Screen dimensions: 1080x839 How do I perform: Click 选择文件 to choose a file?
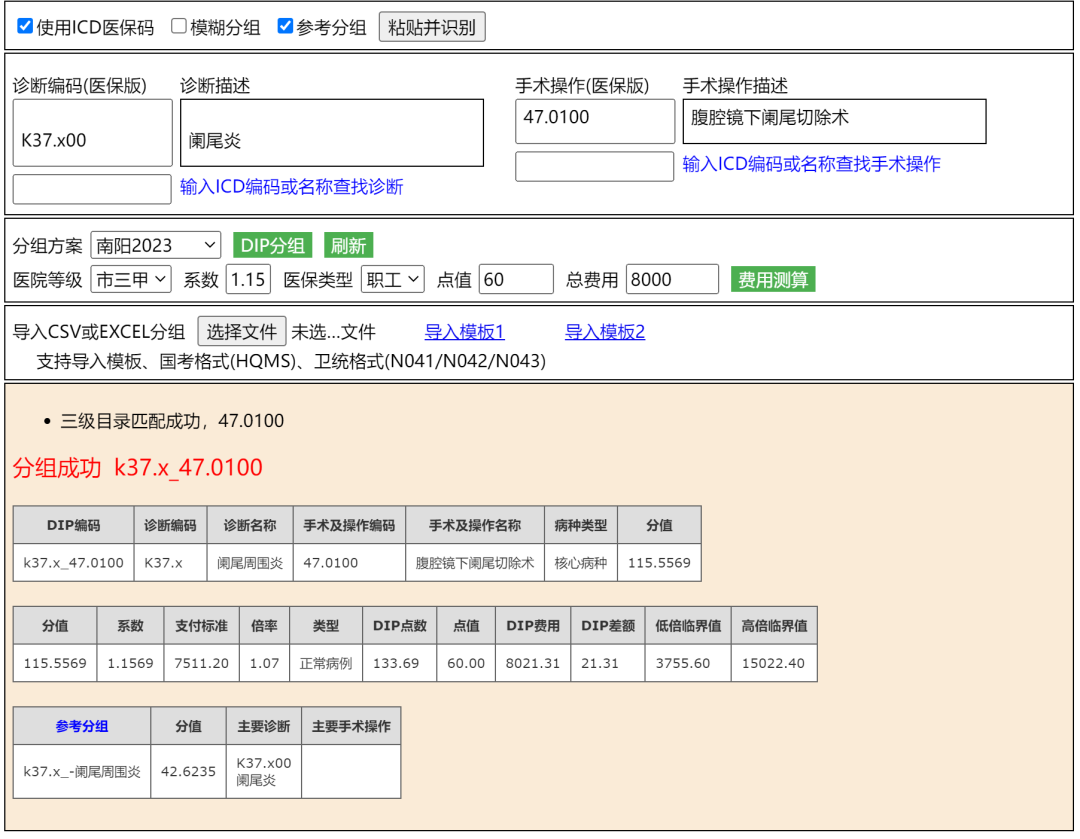tap(242, 331)
